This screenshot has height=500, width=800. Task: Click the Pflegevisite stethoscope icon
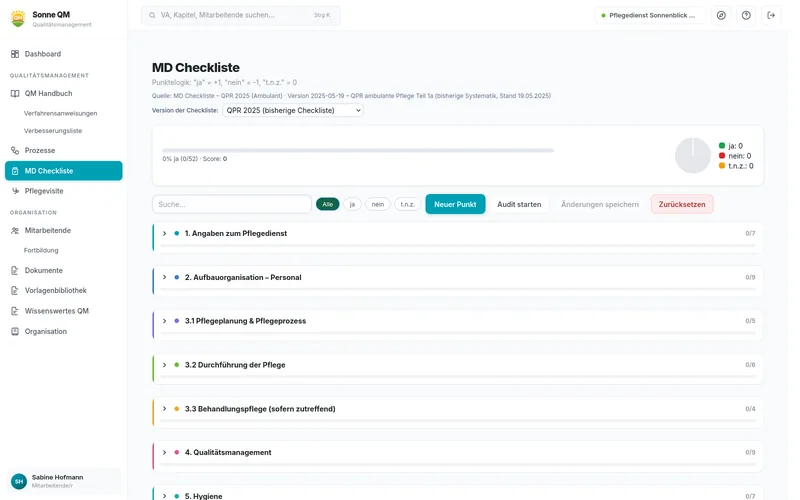click(15, 191)
